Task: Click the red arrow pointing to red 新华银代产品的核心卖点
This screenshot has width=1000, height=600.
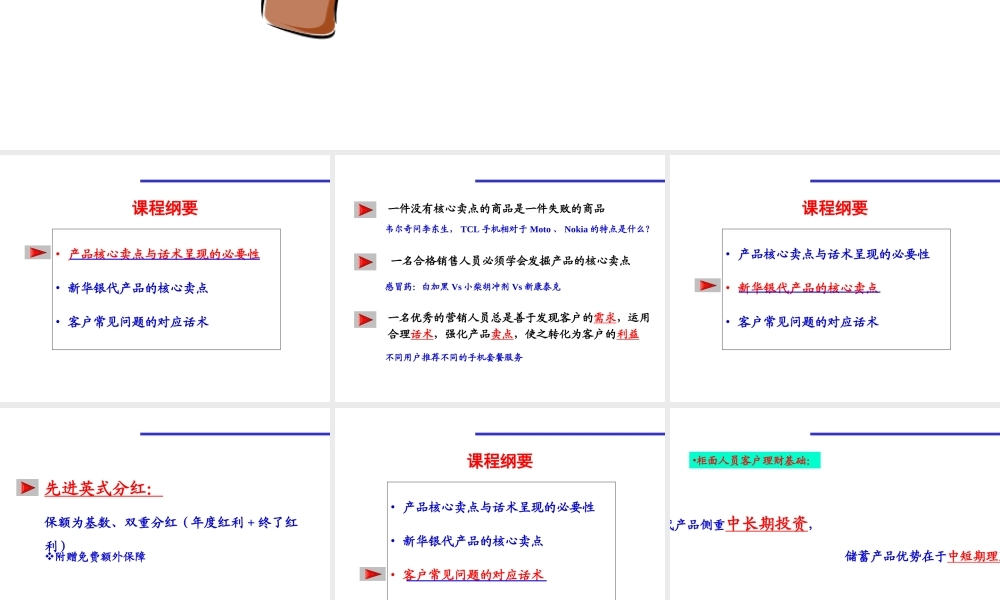Action: 707,285
